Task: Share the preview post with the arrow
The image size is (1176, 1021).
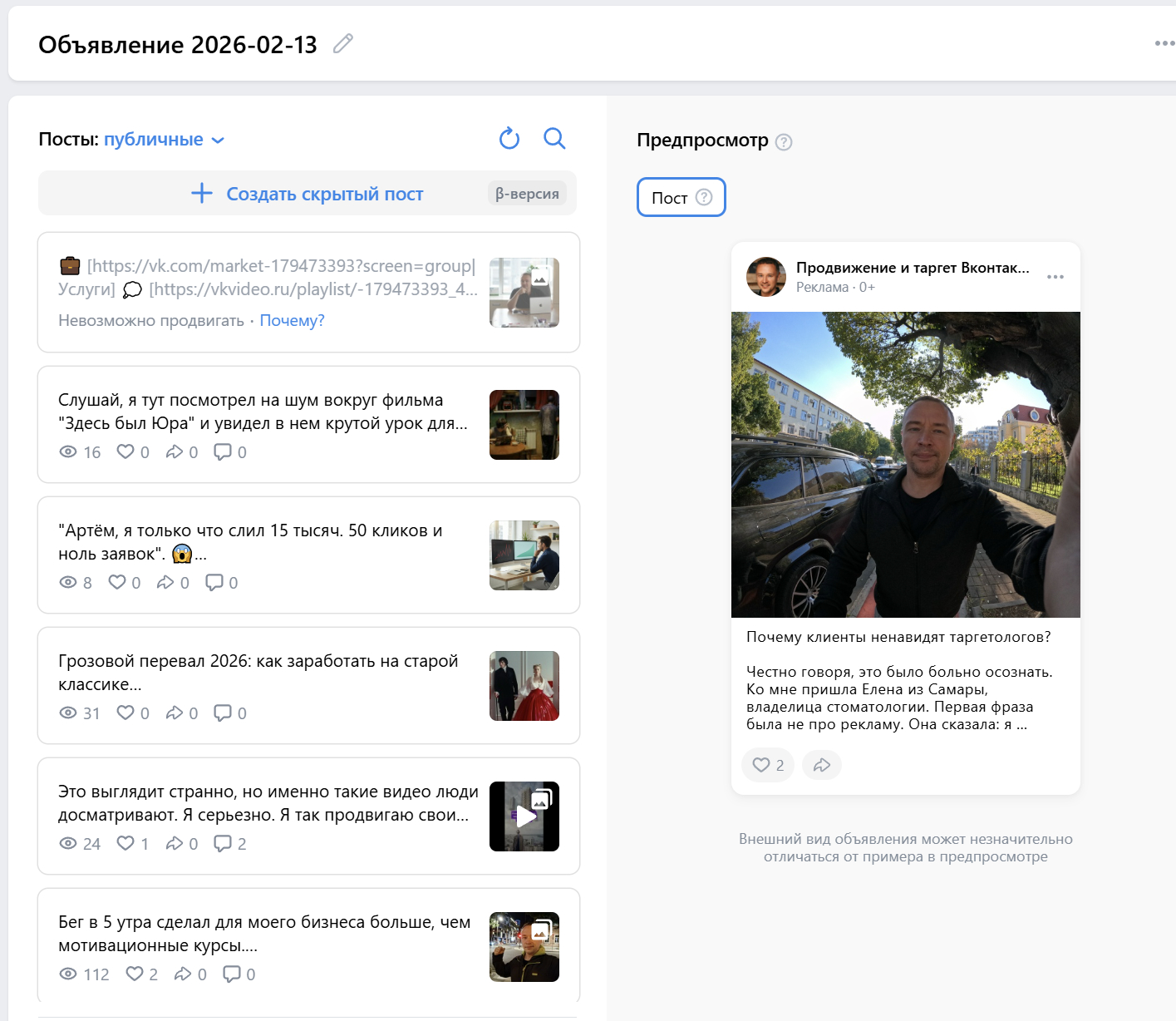Action: (x=822, y=765)
